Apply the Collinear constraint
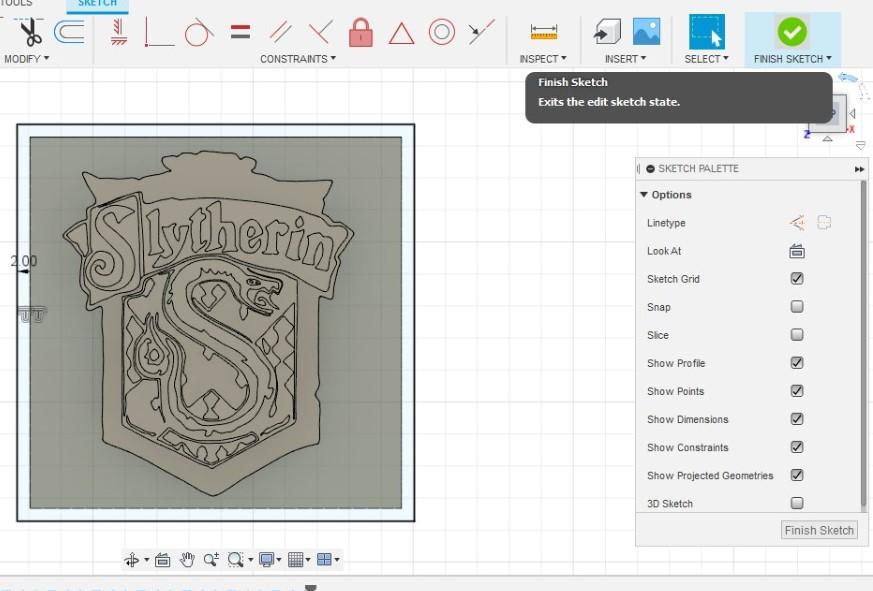 [x=482, y=32]
